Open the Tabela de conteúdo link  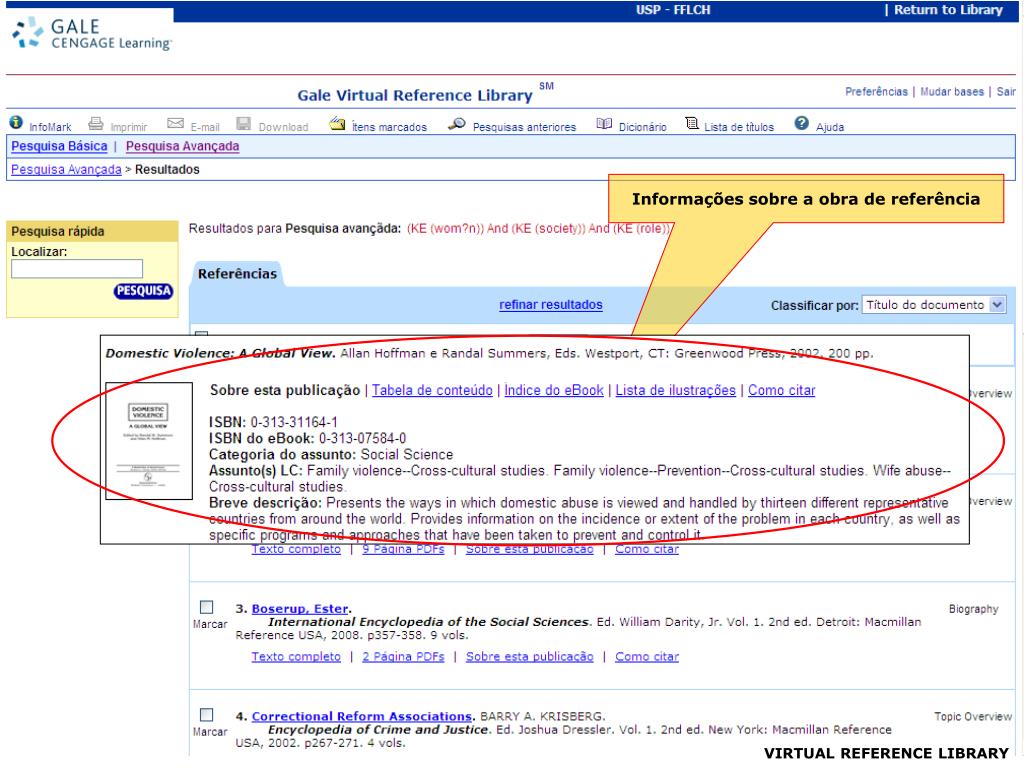pyautogui.click(x=432, y=391)
